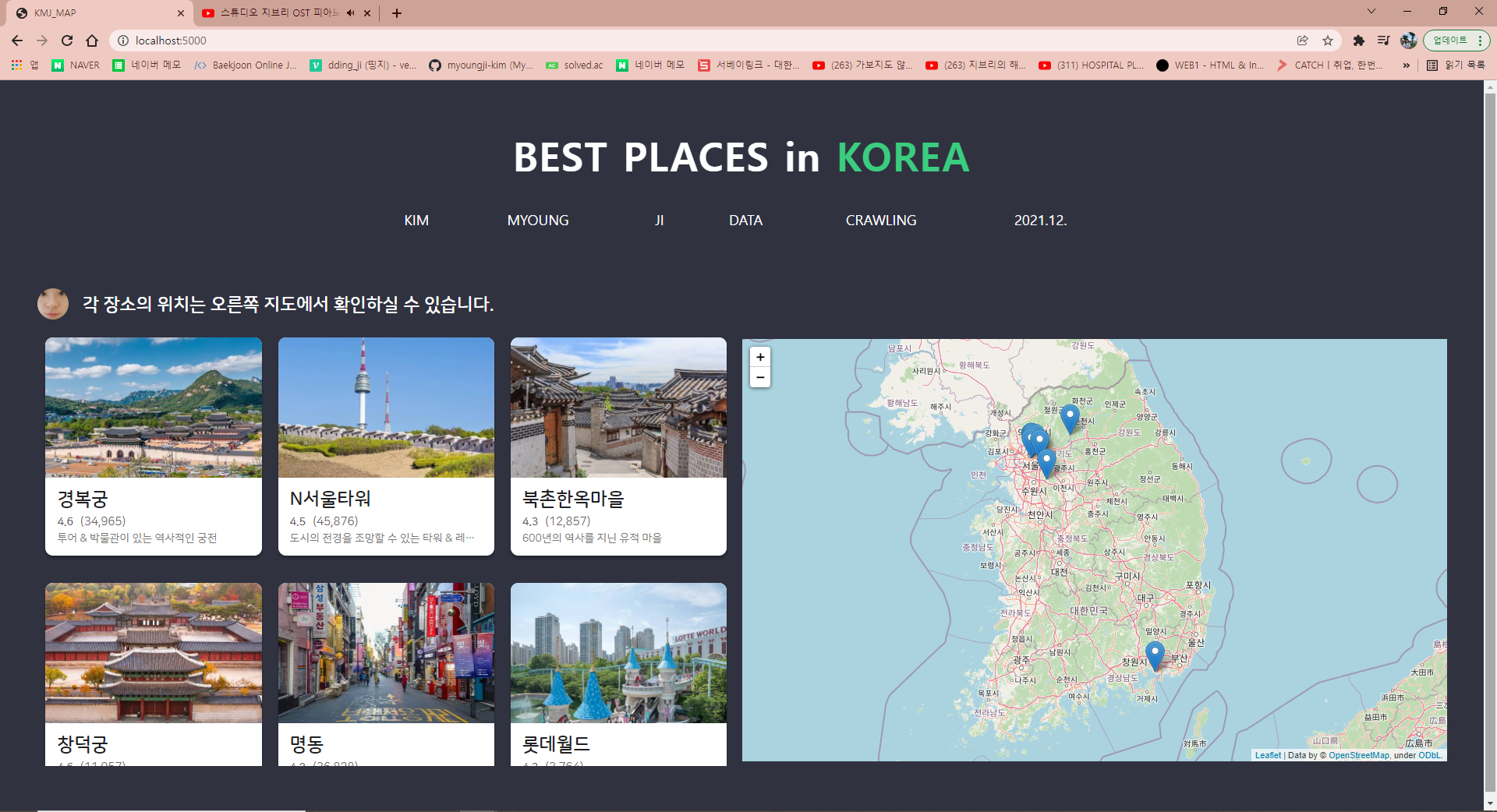Viewport: 1497px width, 812px height.
Task: Zoom out the map with minus button
Action: pos(759,377)
